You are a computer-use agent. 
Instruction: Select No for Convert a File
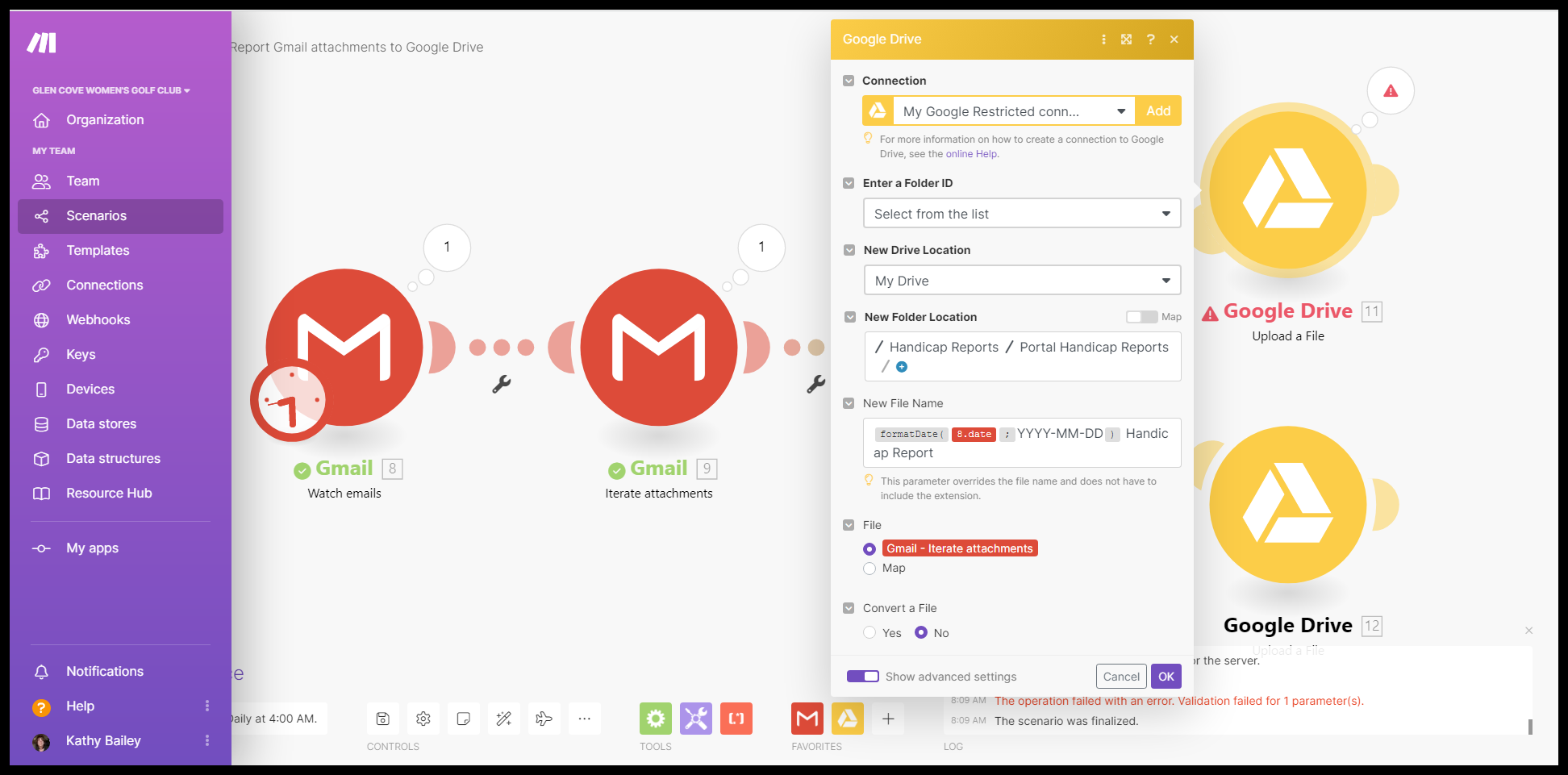point(921,633)
